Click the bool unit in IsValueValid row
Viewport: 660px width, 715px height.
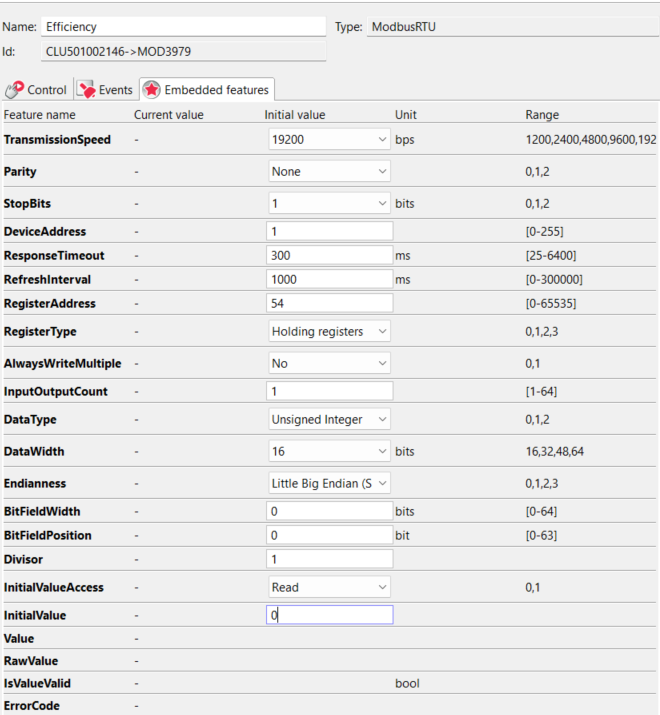pos(407,683)
